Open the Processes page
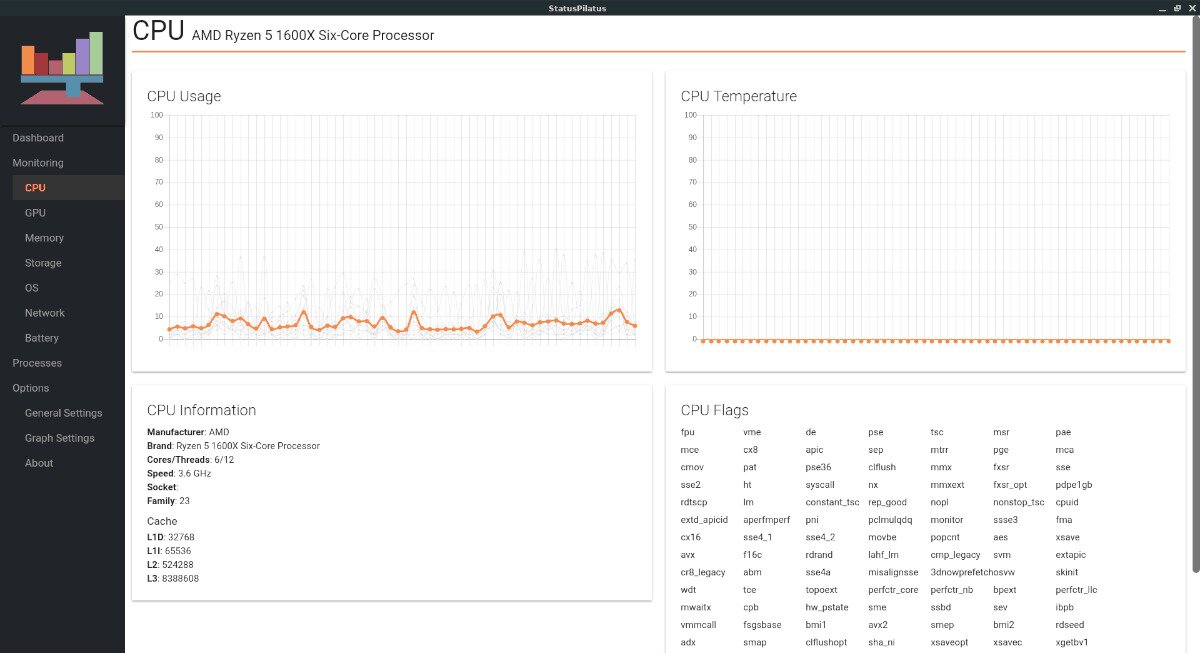Image resolution: width=1200 pixels, height=653 pixels. 37,363
